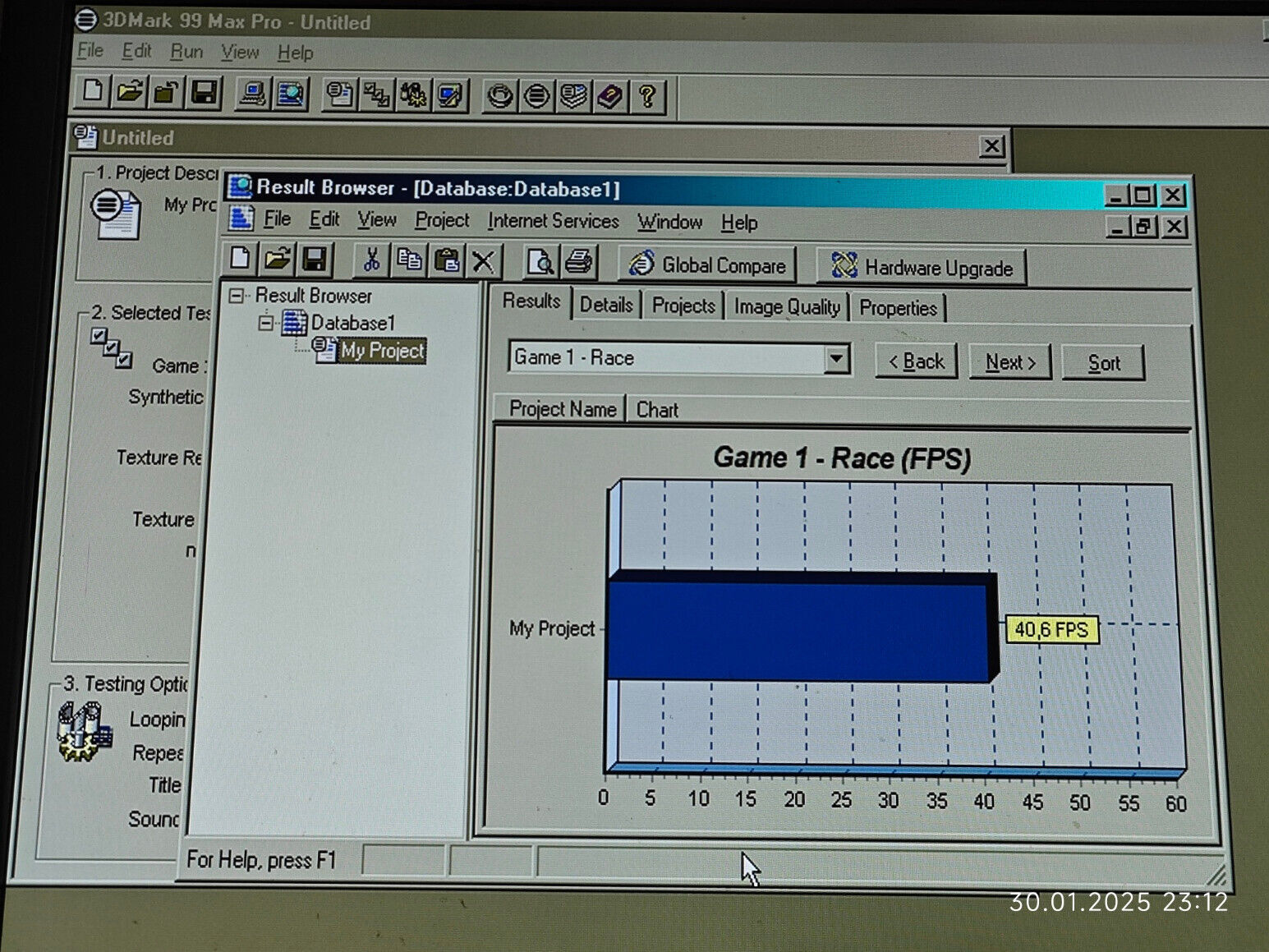Open Result Browser icon in 3DMark main toolbar
Image resolution: width=1269 pixels, height=952 pixels.
point(290,94)
